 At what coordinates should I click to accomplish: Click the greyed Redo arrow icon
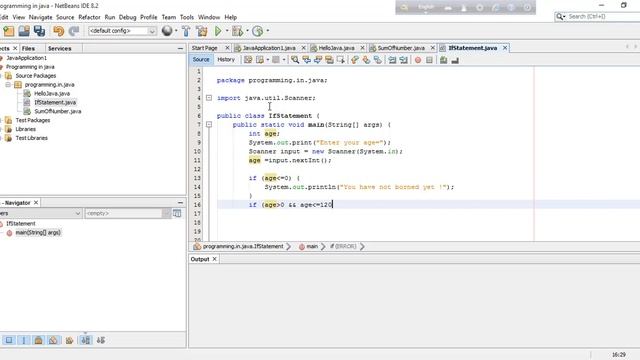click(74, 31)
